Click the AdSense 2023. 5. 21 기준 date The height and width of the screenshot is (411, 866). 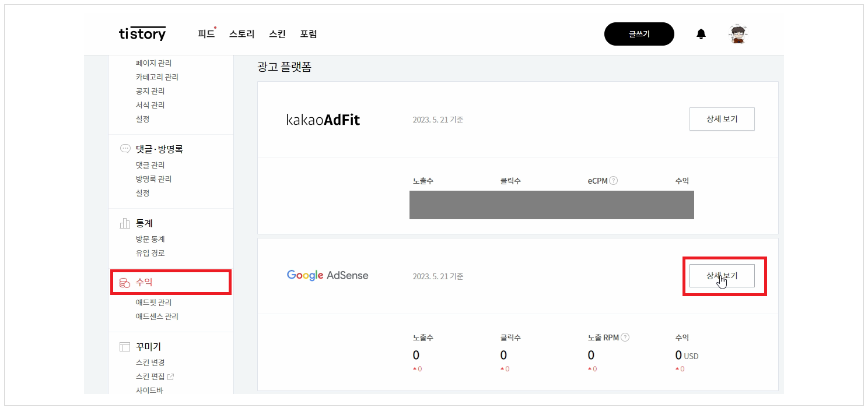(x=438, y=276)
